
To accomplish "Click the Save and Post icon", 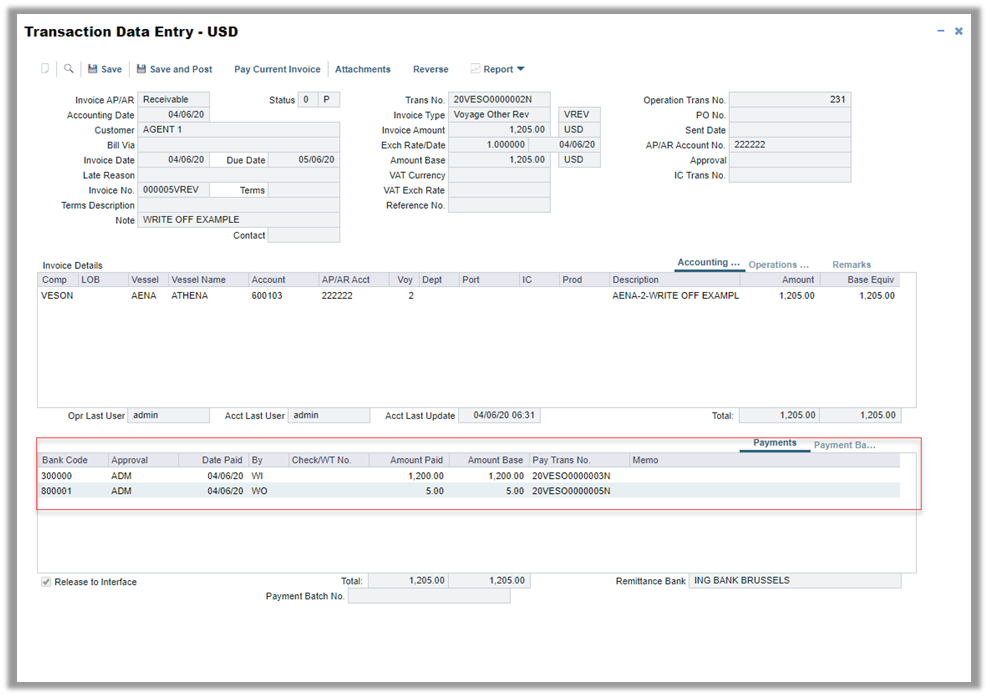I will [142, 69].
